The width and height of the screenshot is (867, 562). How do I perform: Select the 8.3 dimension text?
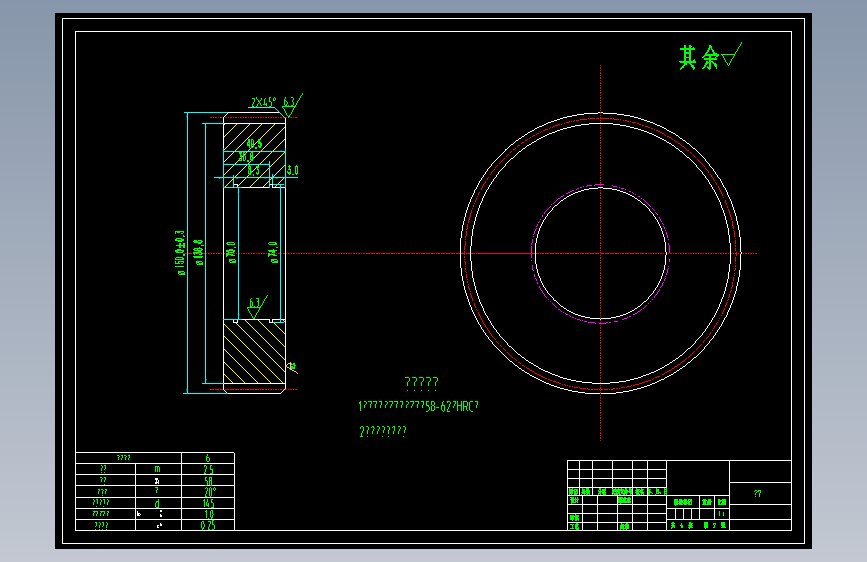point(253,170)
